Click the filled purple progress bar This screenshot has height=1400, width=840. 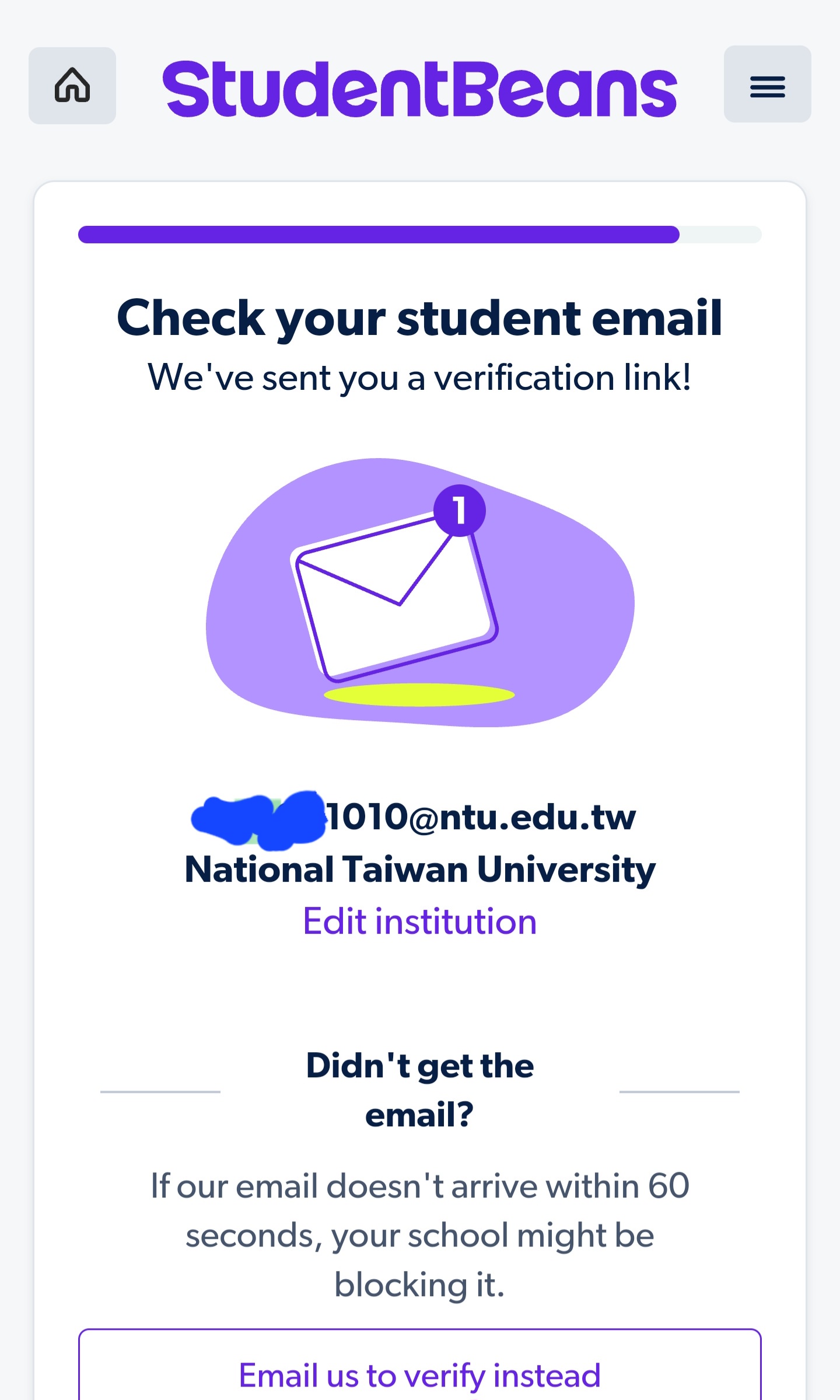click(379, 235)
